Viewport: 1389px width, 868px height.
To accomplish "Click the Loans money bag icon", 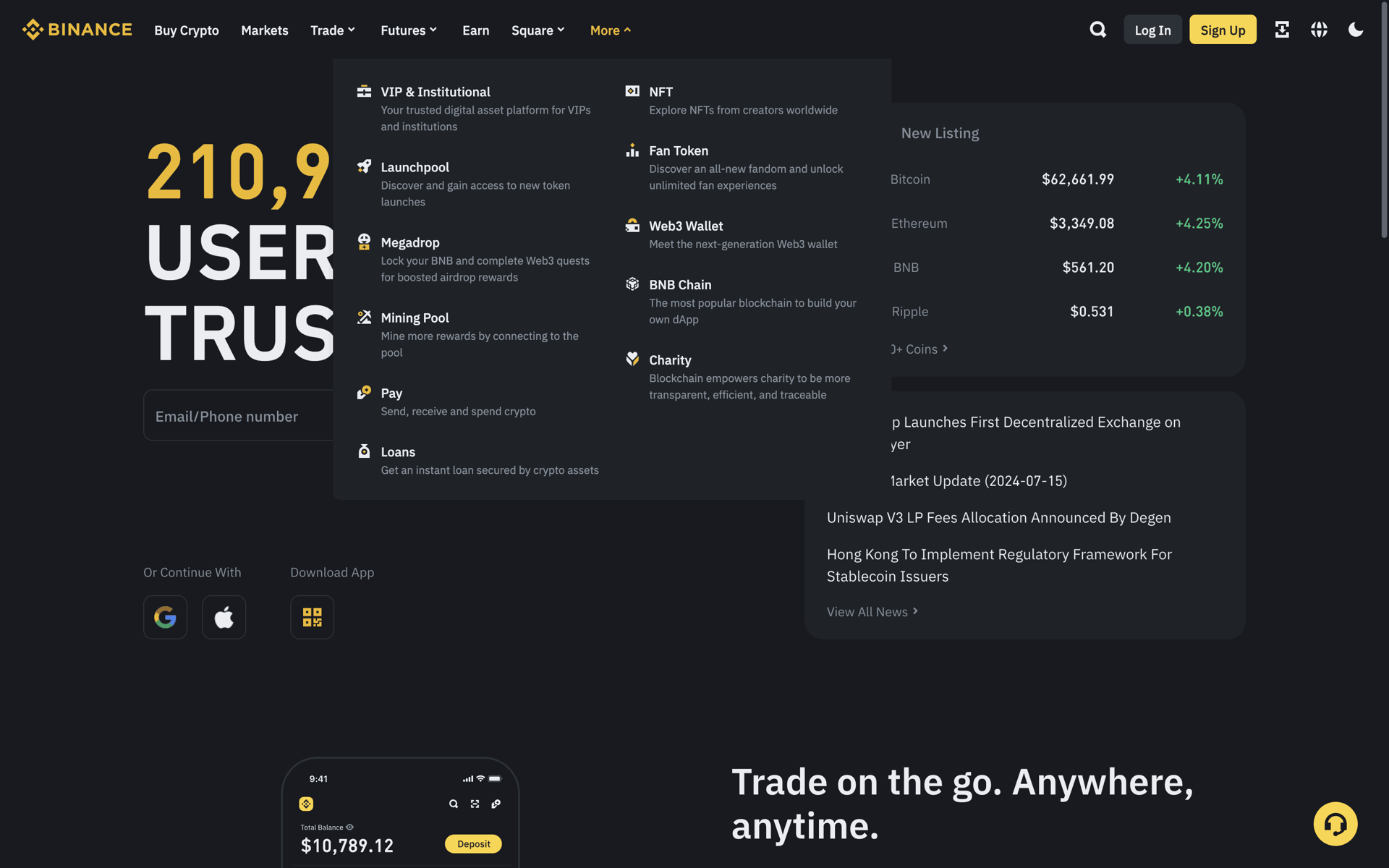I will (x=364, y=451).
